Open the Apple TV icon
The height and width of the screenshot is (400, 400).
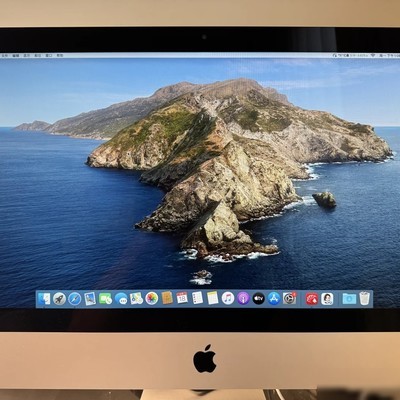click(259, 298)
